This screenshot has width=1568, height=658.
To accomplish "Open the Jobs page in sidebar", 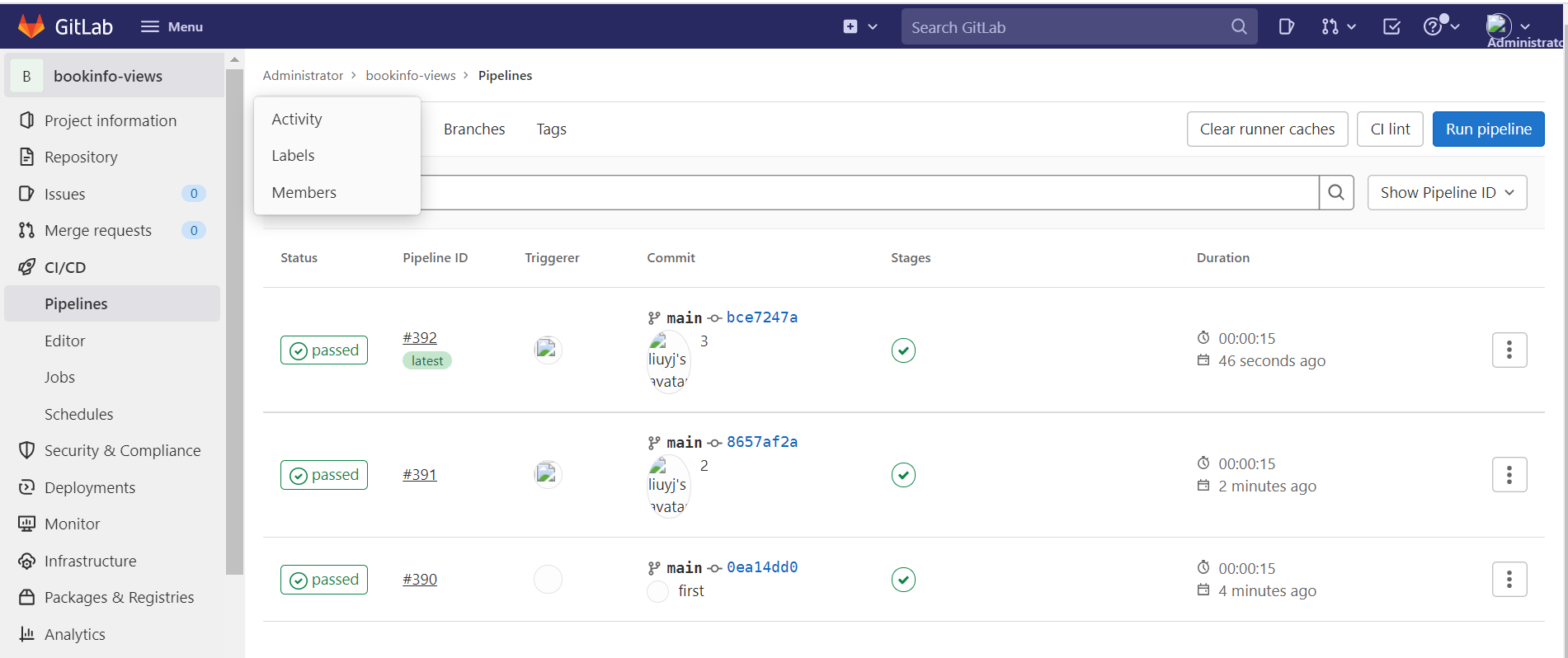I will click(59, 377).
